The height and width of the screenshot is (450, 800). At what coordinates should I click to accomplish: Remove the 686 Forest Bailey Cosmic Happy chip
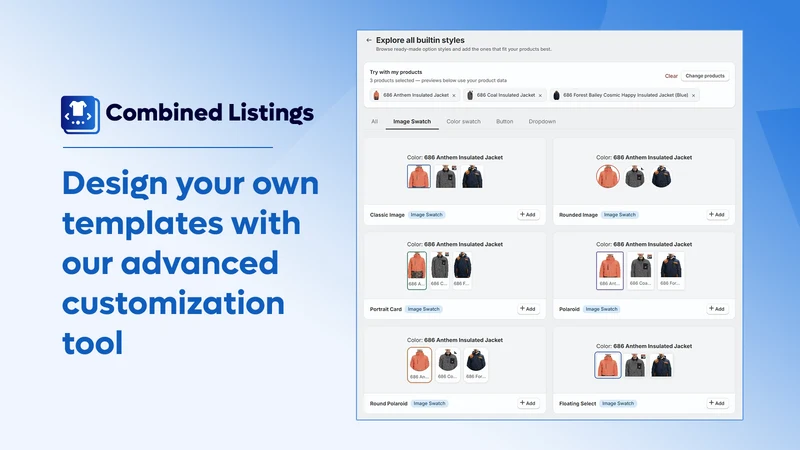tap(693, 95)
